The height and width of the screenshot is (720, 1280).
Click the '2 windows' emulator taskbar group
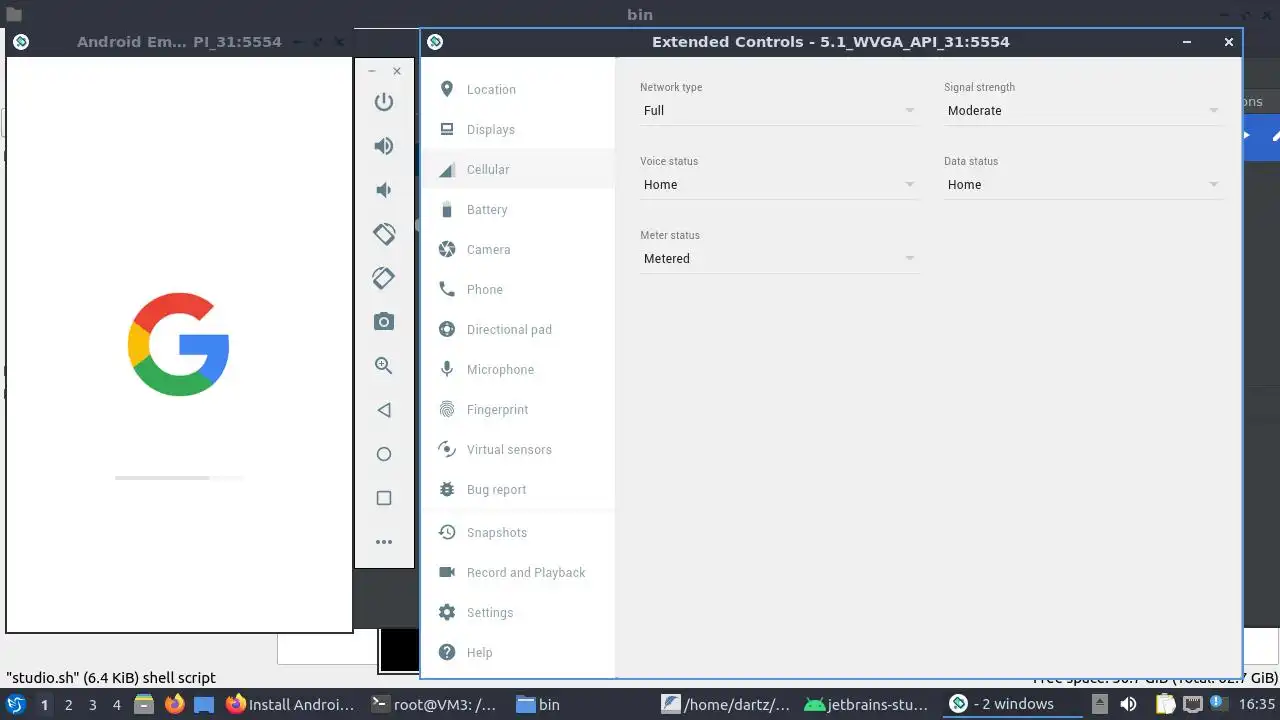point(1012,704)
